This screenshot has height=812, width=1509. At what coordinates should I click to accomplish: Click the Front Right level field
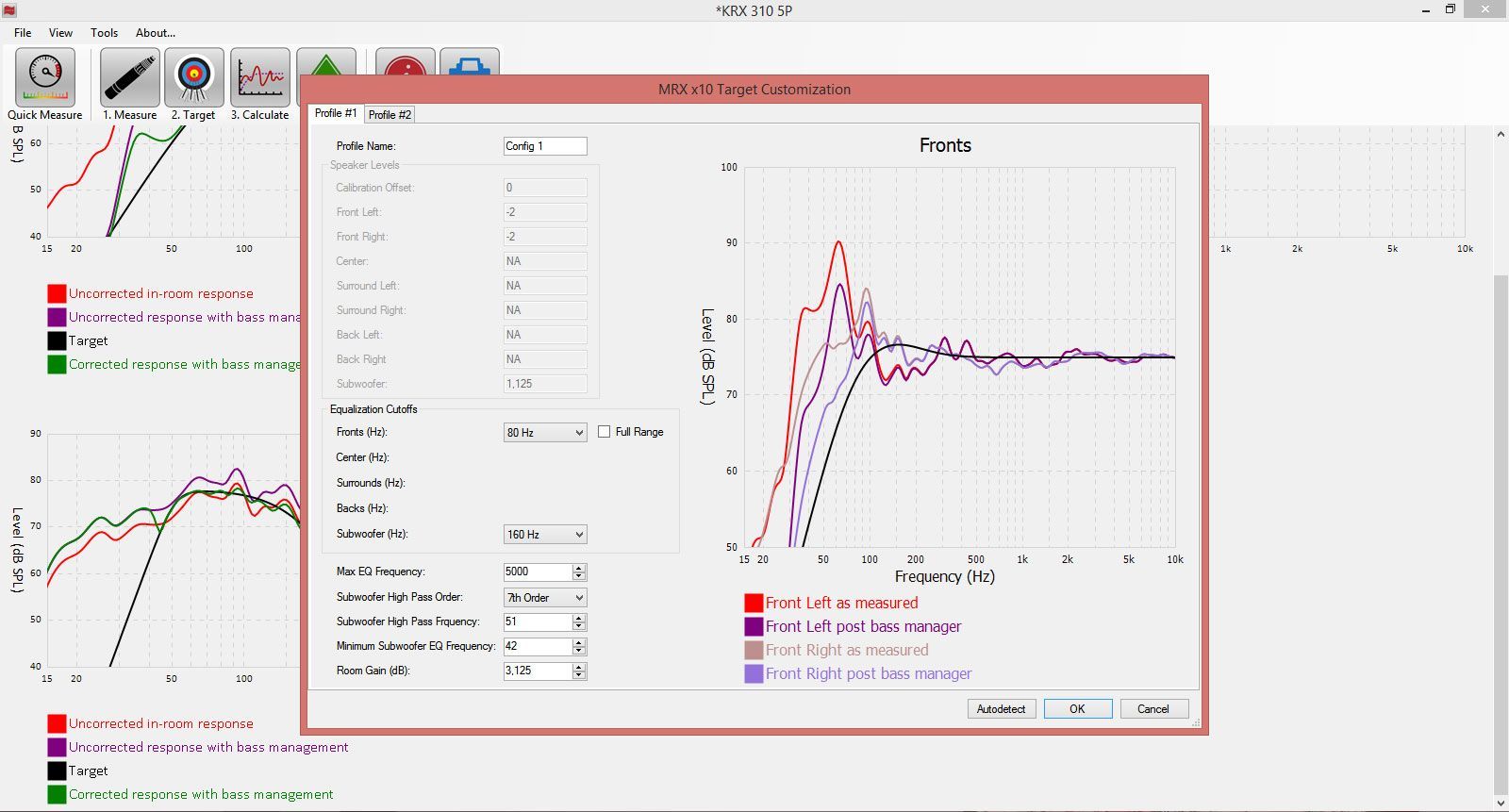(x=545, y=237)
